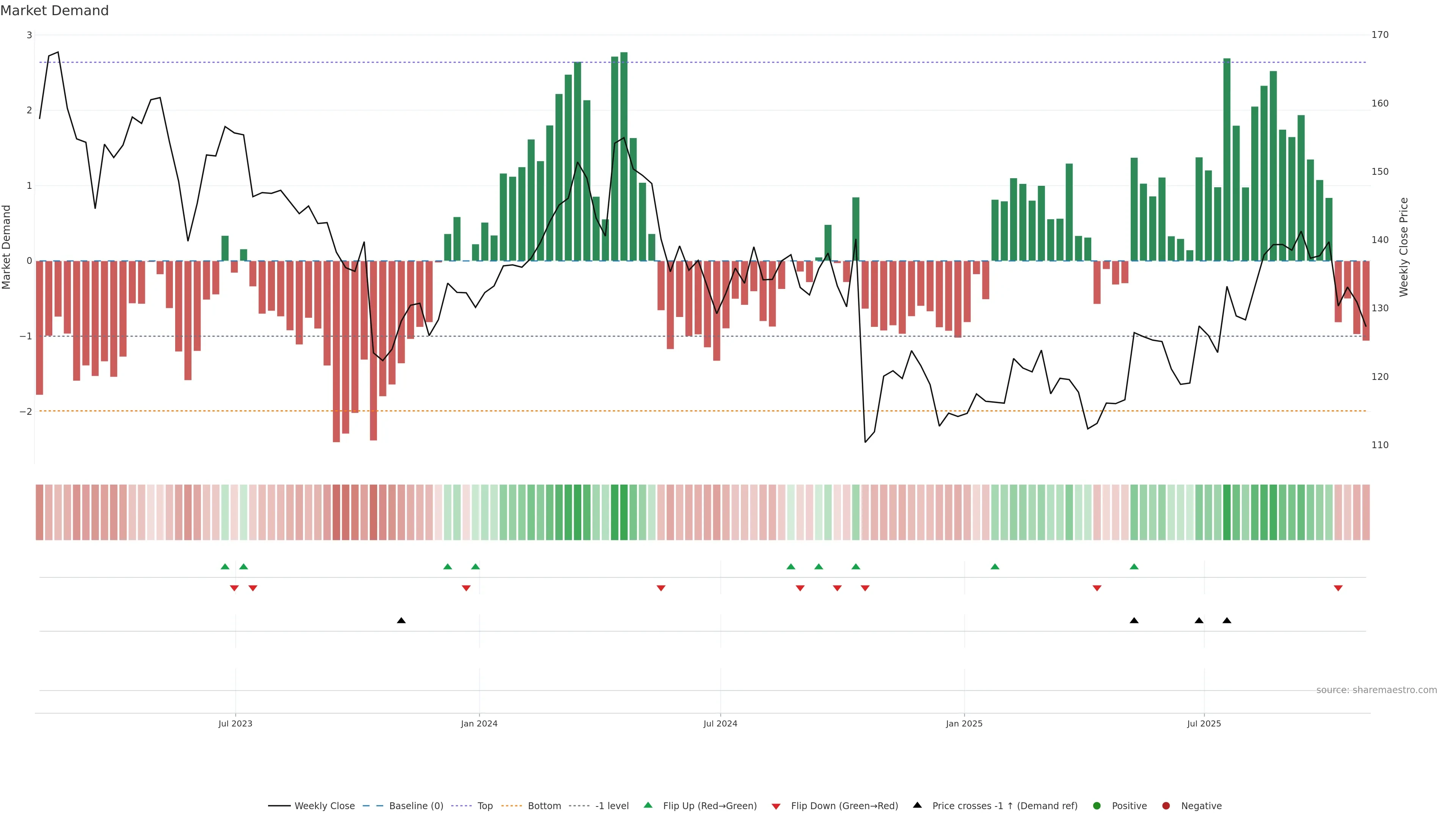Click the Bottom orange line legend item
Viewport: 1456px width, 819px height.
point(544,806)
